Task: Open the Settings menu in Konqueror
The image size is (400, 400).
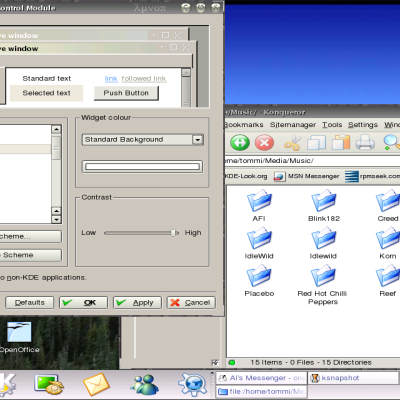Action: (363, 125)
